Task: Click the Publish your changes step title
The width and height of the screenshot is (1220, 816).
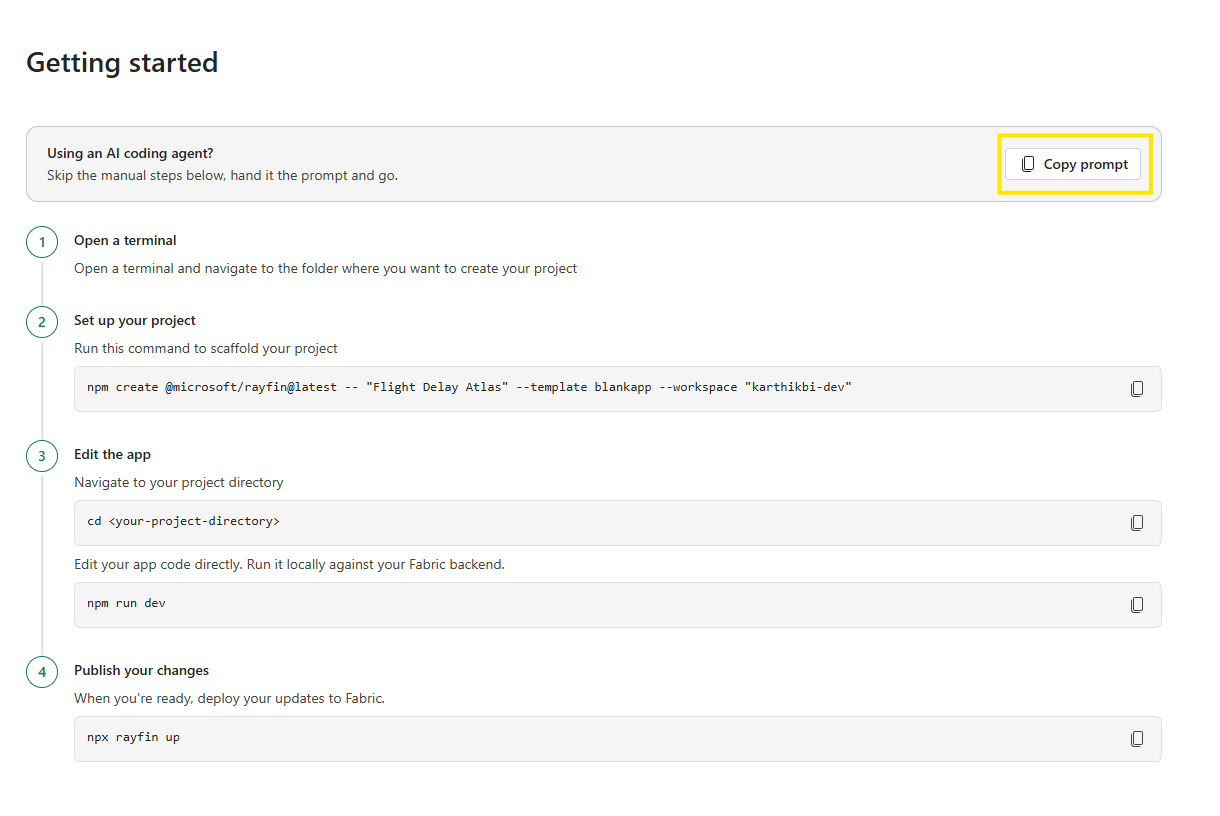Action: pyautogui.click(x=141, y=670)
